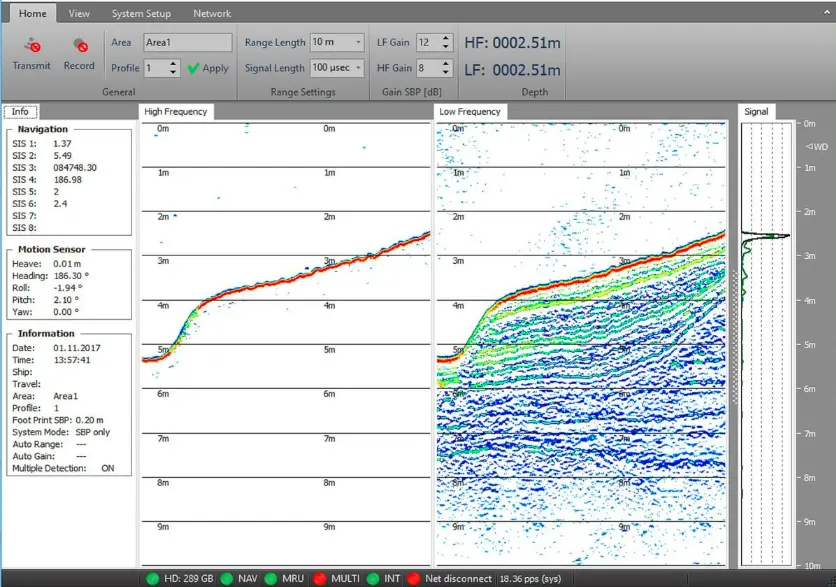Select the Signal tab
The image size is (836, 587).
click(756, 111)
